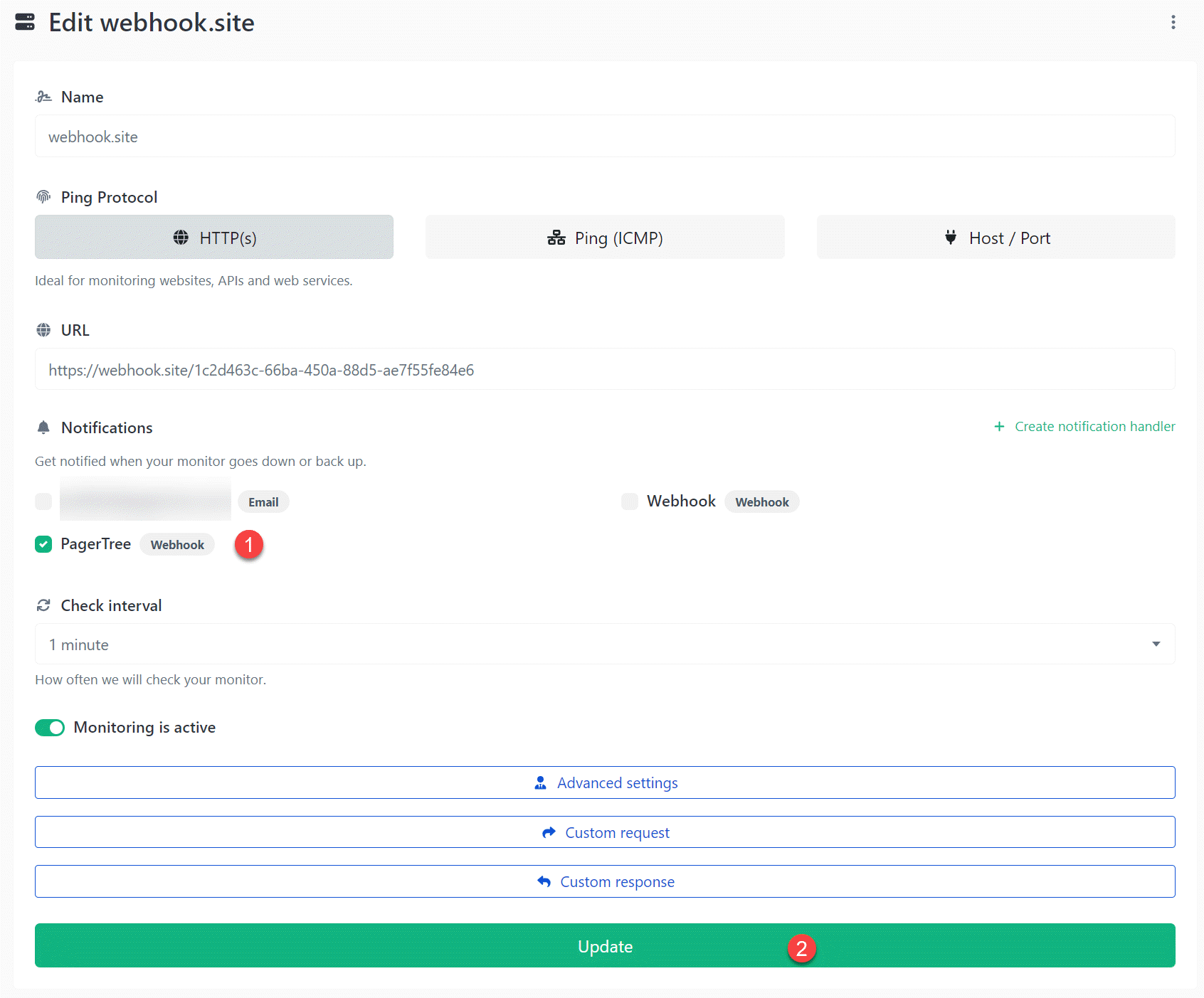Click the plus icon for creating a notification handler

[x=999, y=427]
